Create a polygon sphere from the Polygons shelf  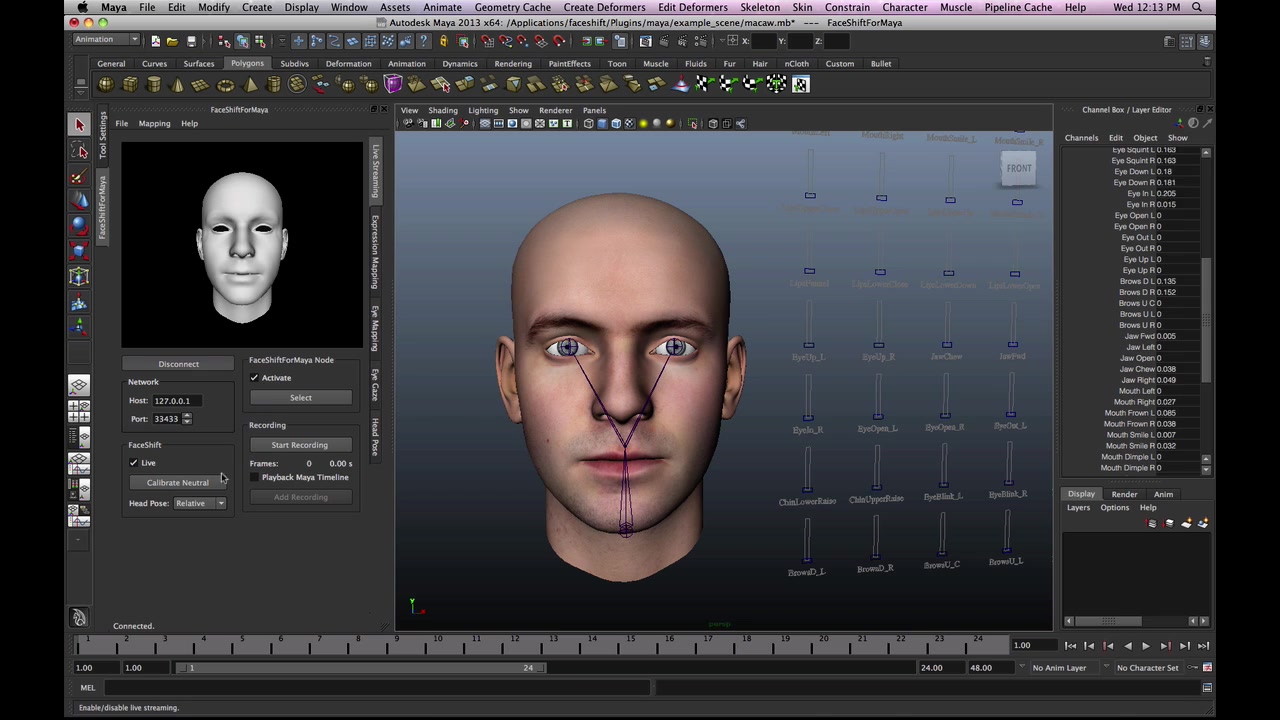click(105, 84)
